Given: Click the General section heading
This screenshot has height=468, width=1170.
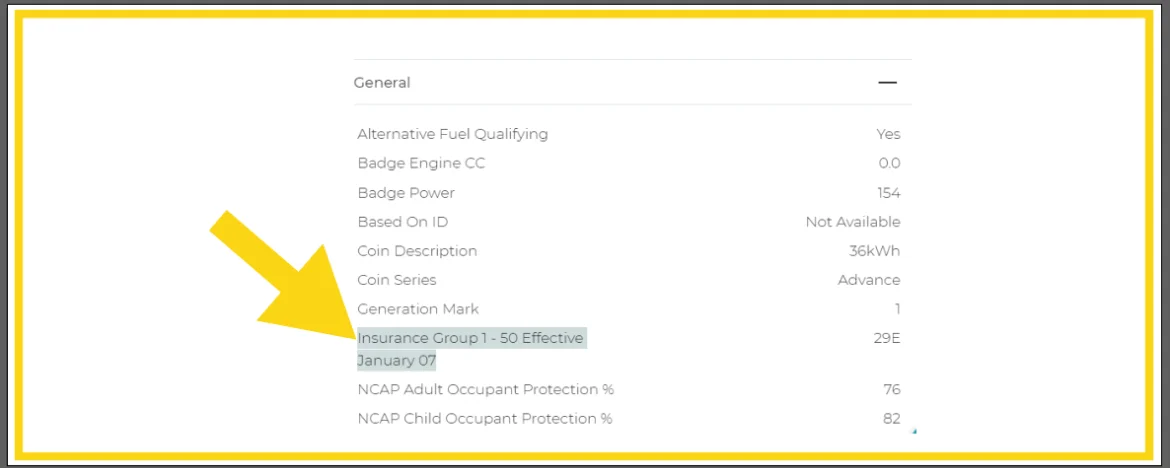Looking at the screenshot, I should click(382, 83).
